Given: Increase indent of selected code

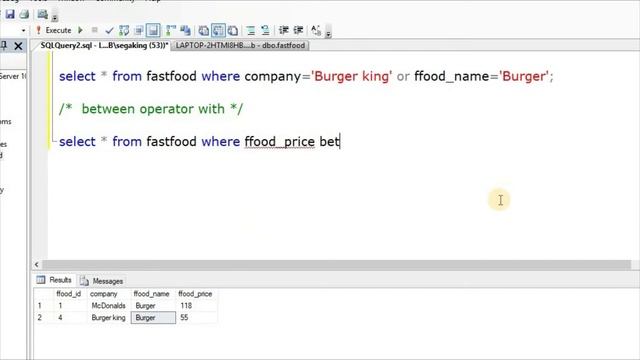Looking at the screenshot, I should click(298, 30).
